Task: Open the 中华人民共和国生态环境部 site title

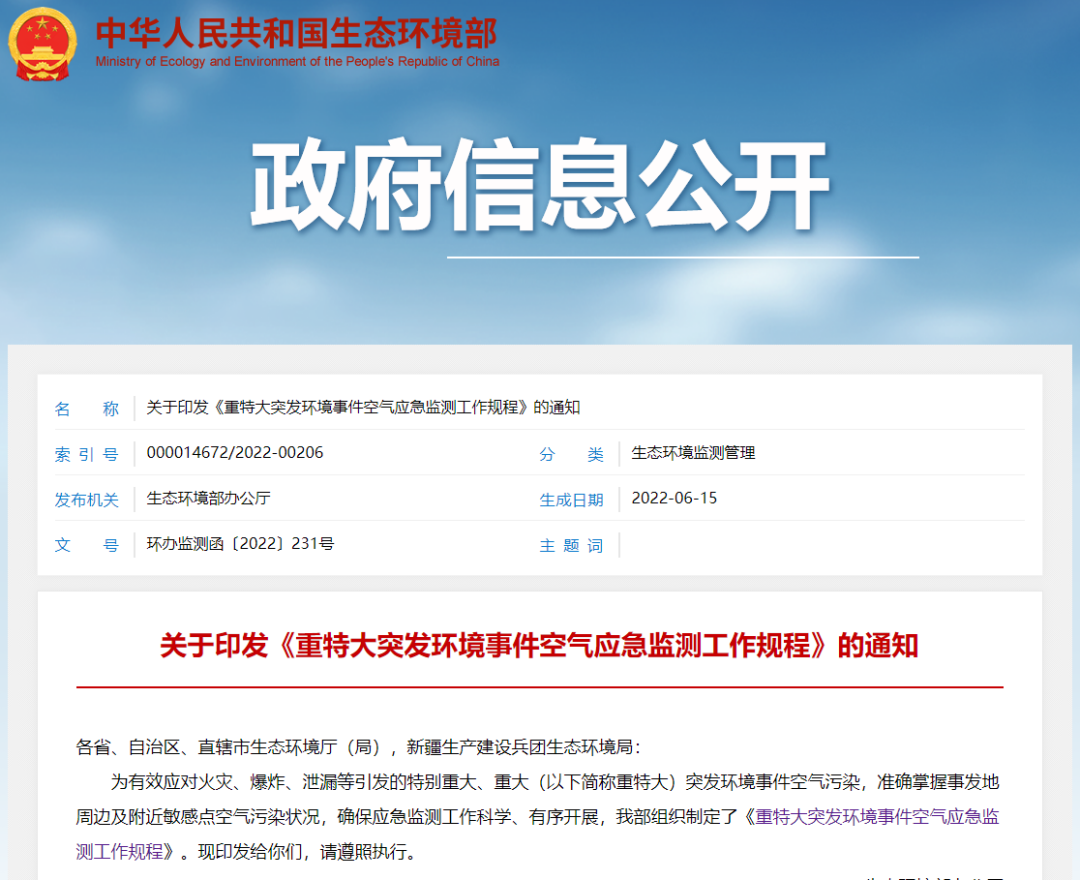Action: [x=297, y=33]
